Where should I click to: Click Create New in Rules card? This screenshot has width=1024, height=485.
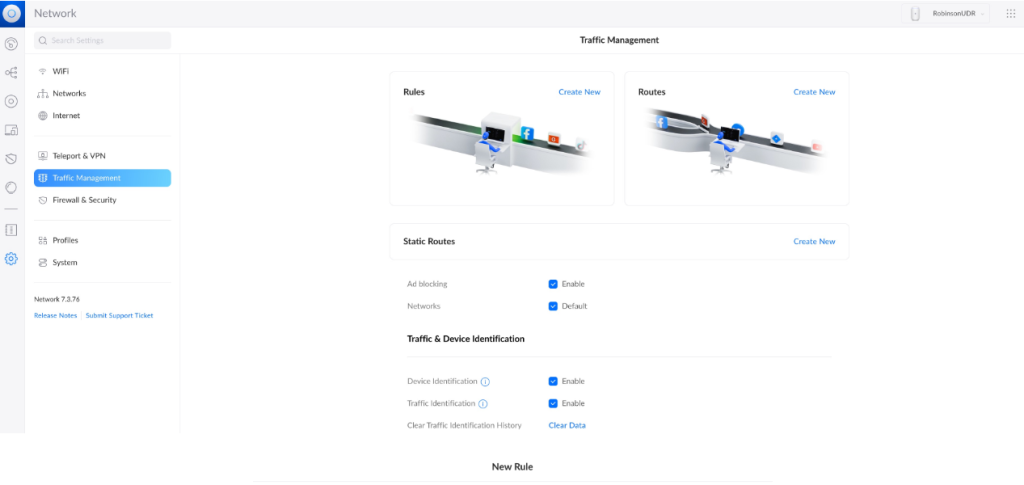pyautogui.click(x=579, y=92)
